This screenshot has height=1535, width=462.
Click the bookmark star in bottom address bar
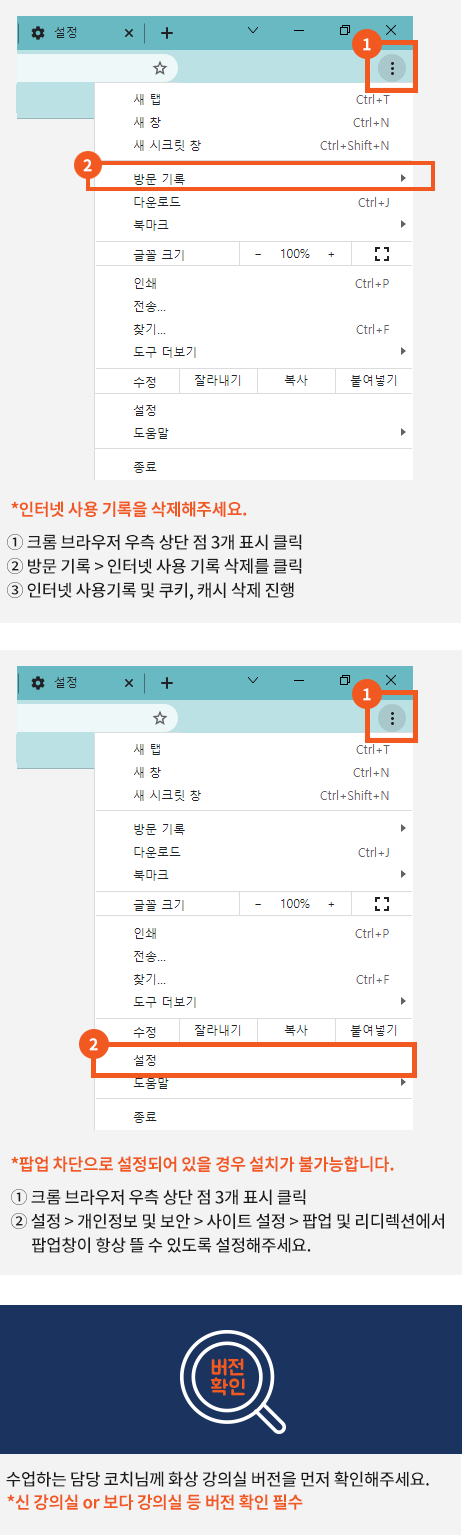pos(159,718)
